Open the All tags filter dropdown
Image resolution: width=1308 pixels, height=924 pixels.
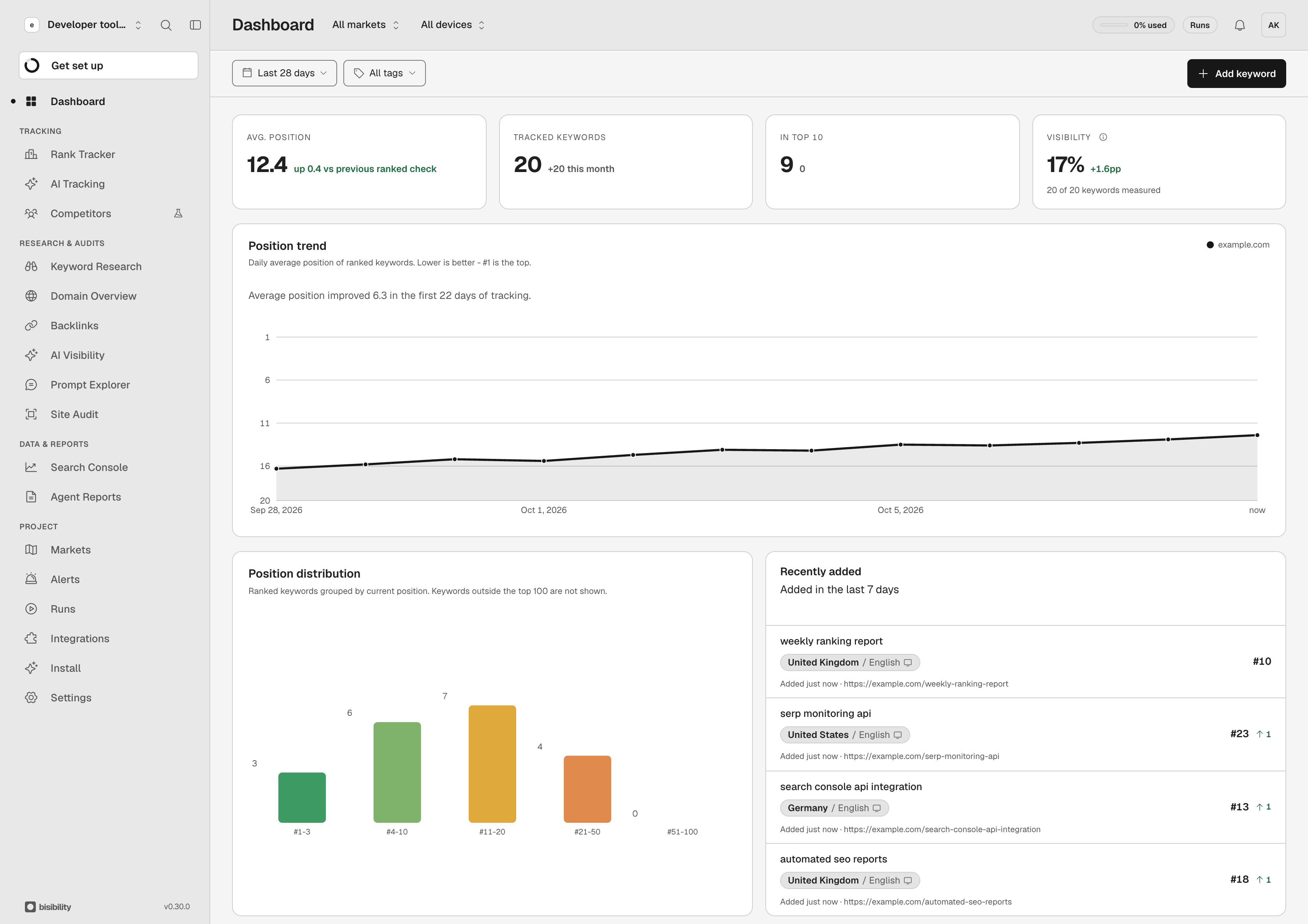pos(385,73)
